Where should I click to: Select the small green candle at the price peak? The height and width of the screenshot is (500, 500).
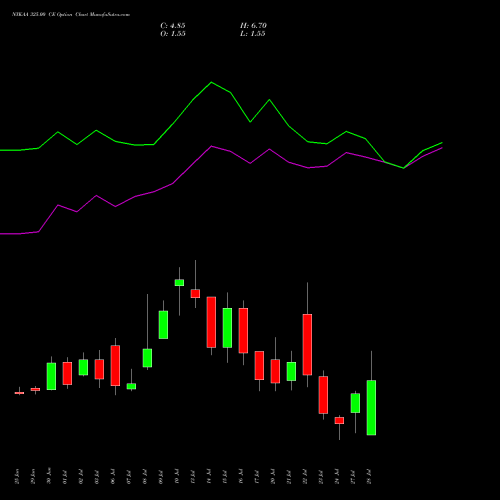click(179, 282)
